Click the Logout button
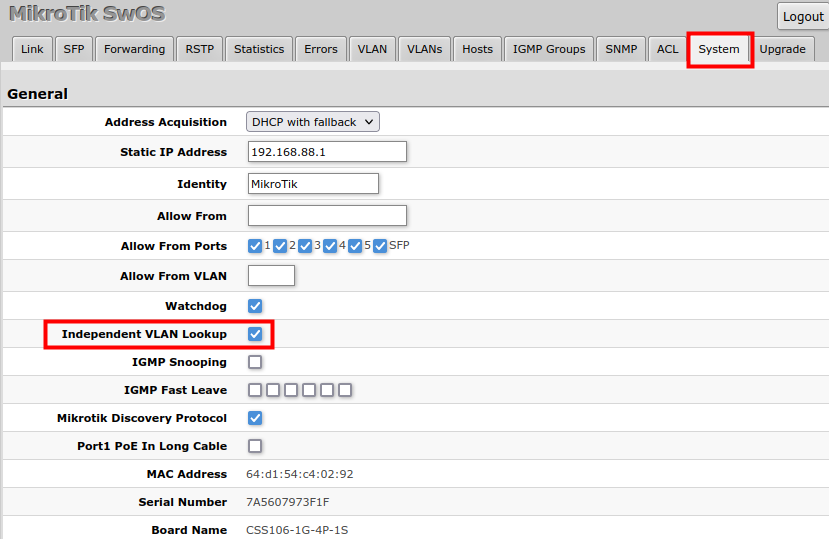 pos(803,16)
